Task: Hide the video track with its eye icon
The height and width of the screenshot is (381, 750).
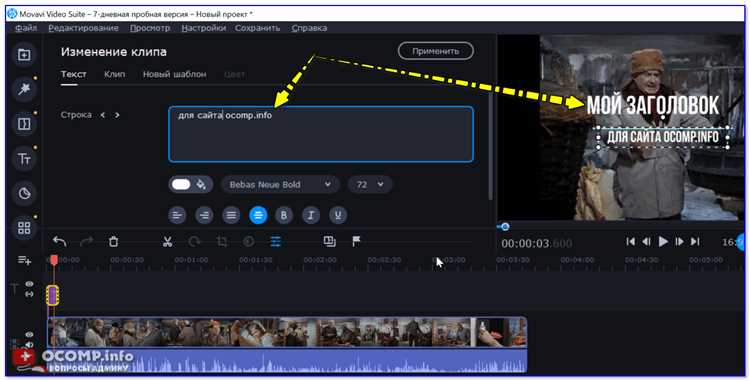Action: (29, 335)
